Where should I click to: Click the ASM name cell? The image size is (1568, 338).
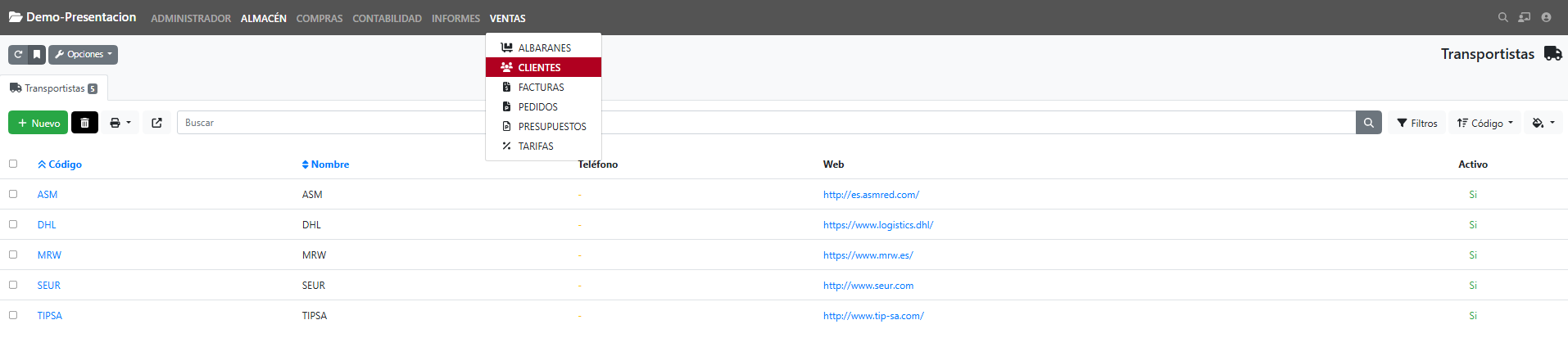312,195
